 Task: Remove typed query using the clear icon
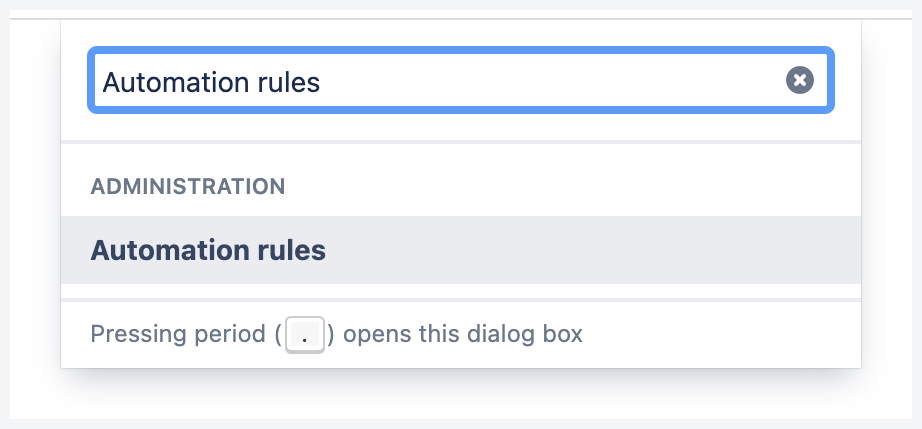point(799,80)
